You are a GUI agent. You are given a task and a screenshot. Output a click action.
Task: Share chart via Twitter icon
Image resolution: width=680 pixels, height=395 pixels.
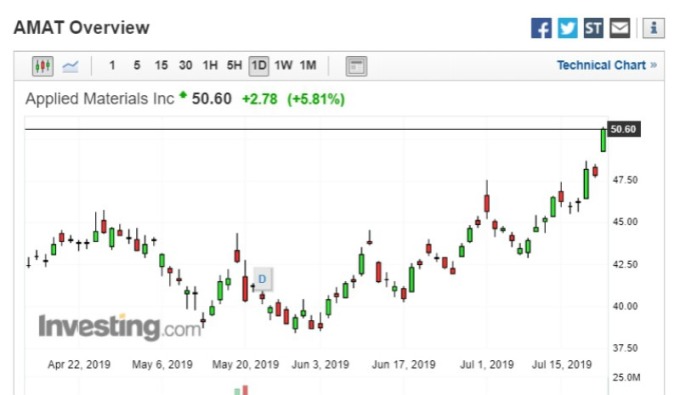pos(567,28)
